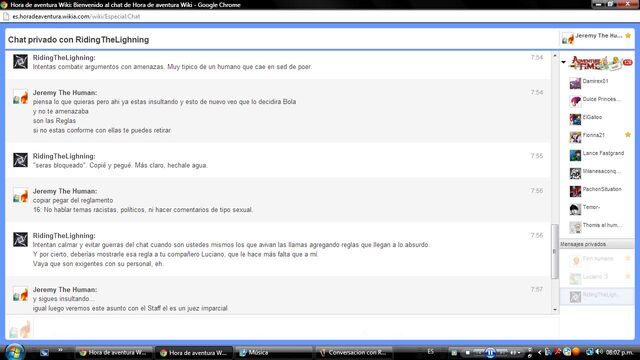Screen dimensions: 640x360
Task: Stop the taskbar media player
Action: pyautogui.click(x=468, y=352)
